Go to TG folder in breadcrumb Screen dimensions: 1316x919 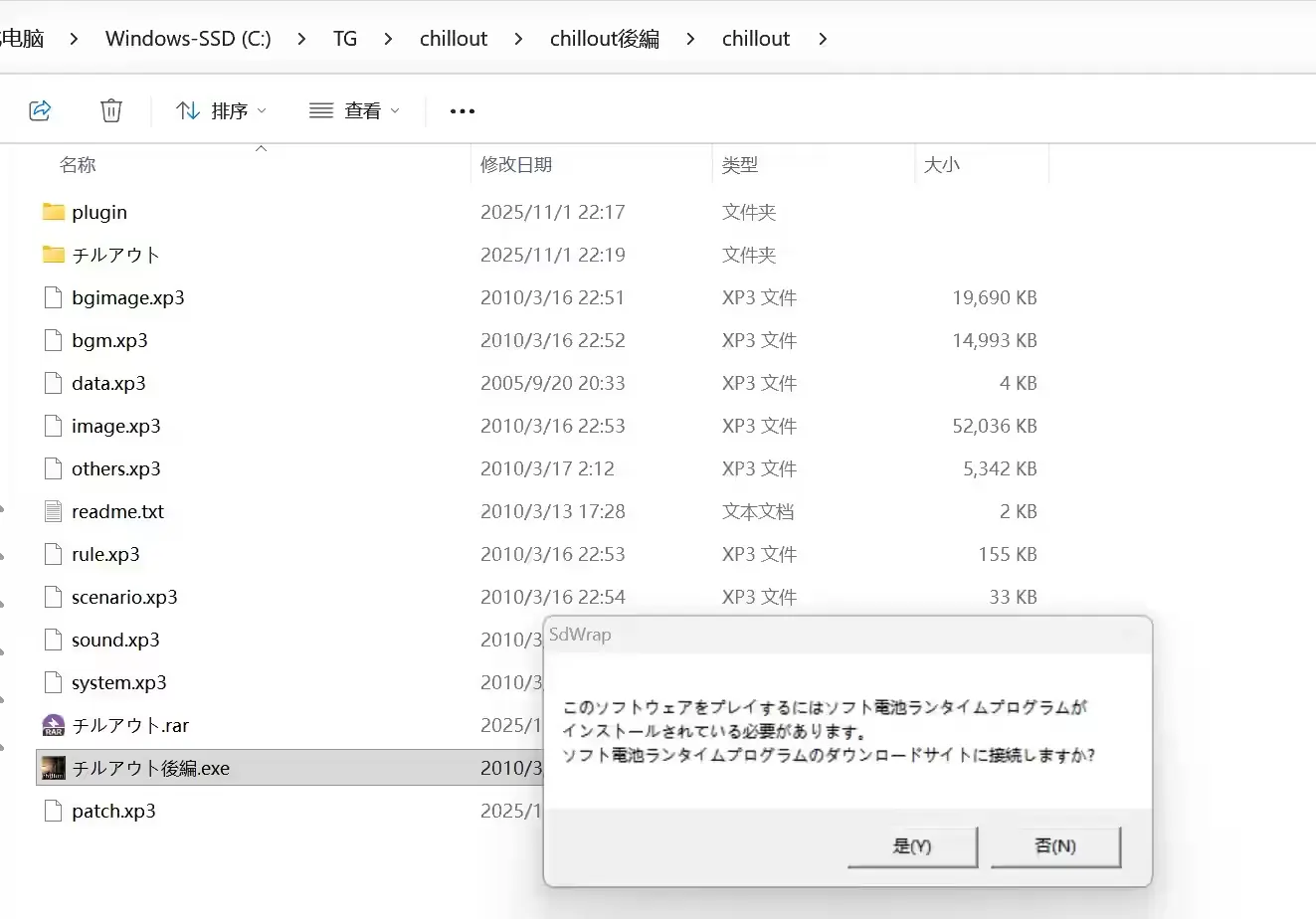[345, 39]
